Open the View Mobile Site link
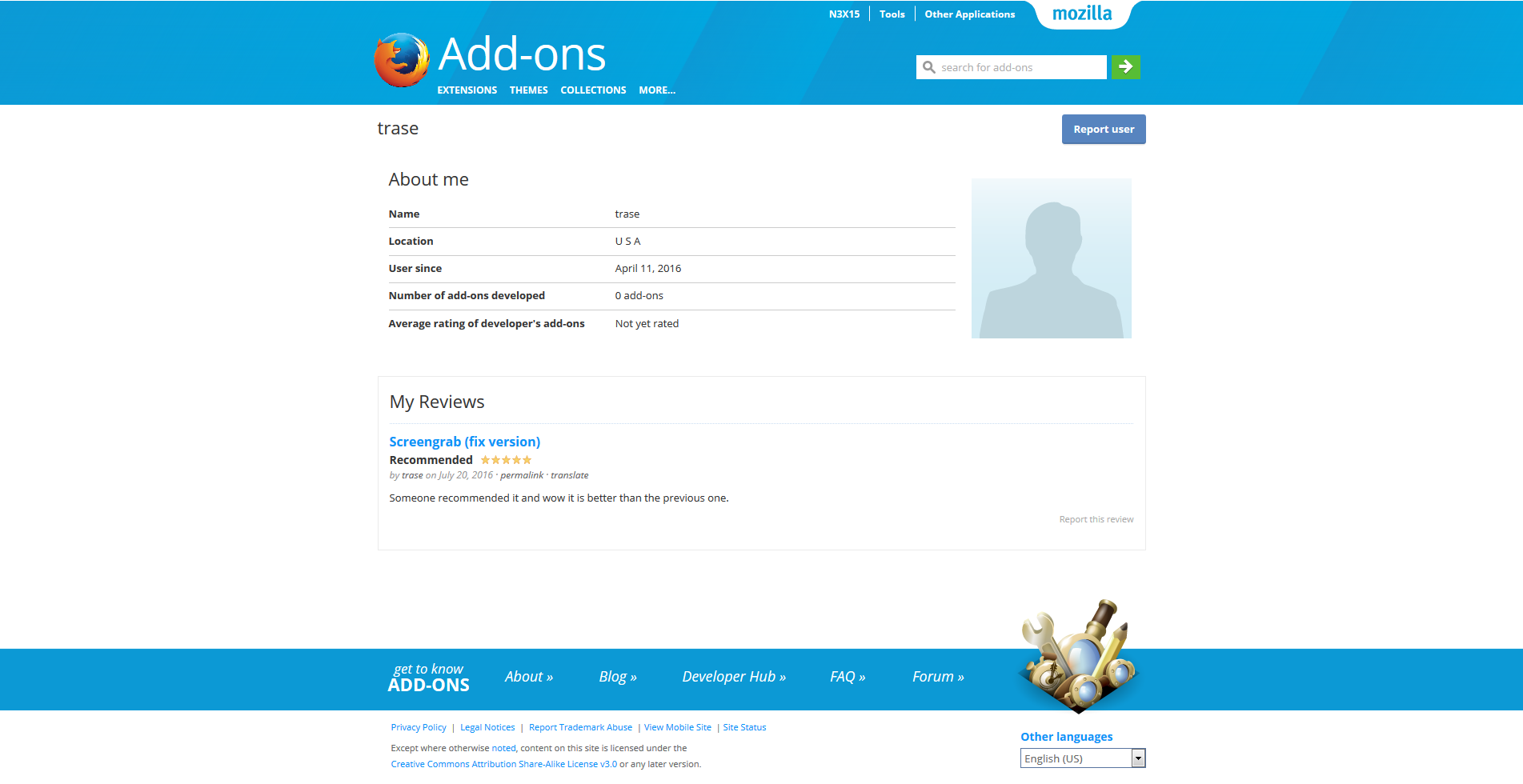The width and height of the screenshot is (1523, 784). tap(678, 727)
